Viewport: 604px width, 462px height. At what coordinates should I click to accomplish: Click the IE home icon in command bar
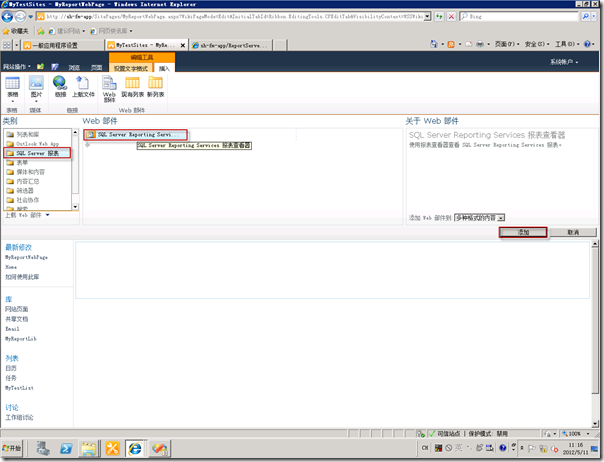coord(434,44)
